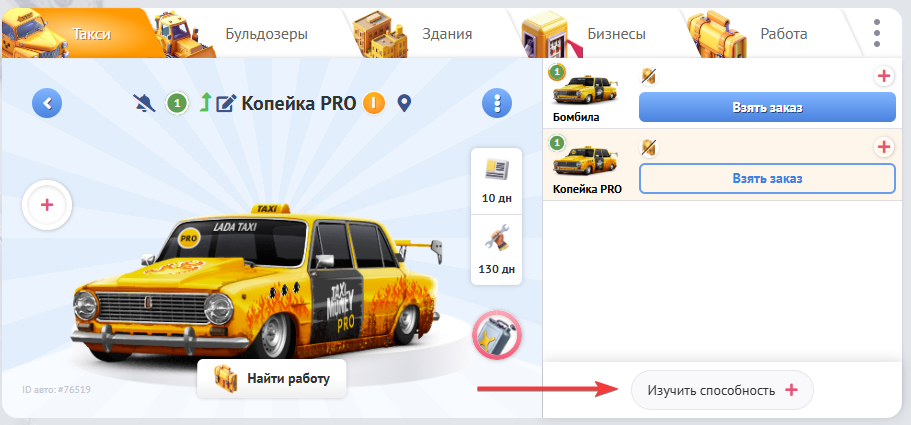This screenshot has height=425, width=911.
Task: Open the license document with 10 дн
Action: (496, 181)
